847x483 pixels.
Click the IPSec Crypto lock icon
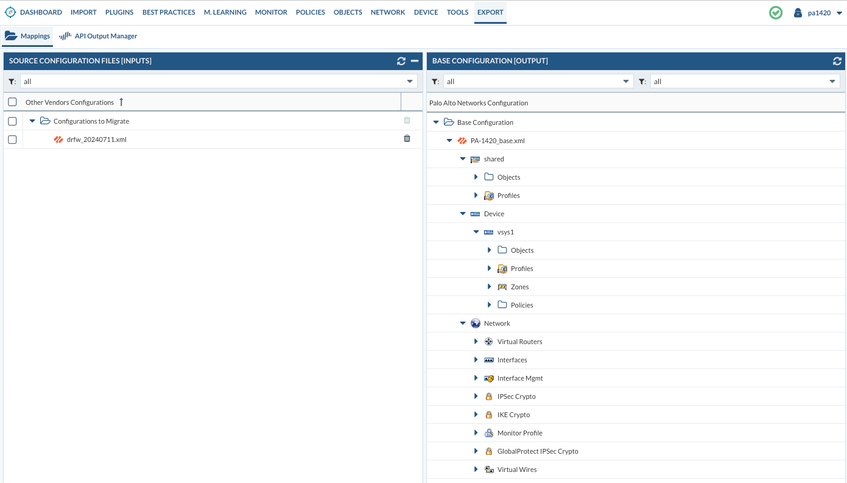pos(489,397)
